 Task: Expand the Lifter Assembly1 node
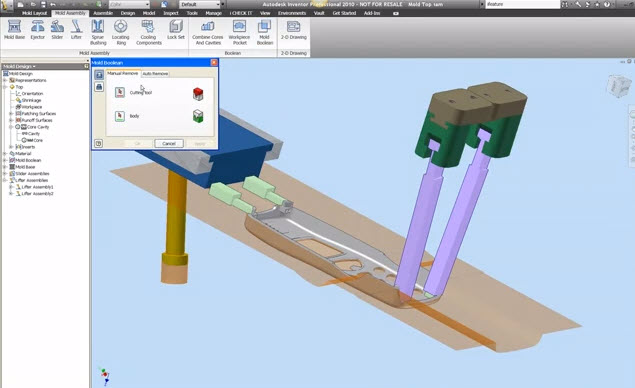(11, 187)
